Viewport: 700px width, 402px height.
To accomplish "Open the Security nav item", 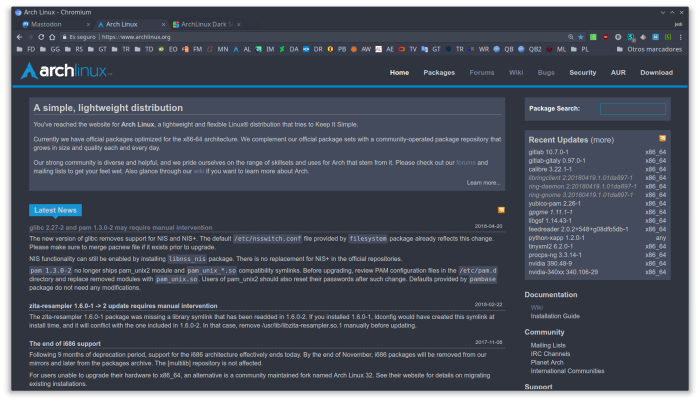I will [583, 72].
